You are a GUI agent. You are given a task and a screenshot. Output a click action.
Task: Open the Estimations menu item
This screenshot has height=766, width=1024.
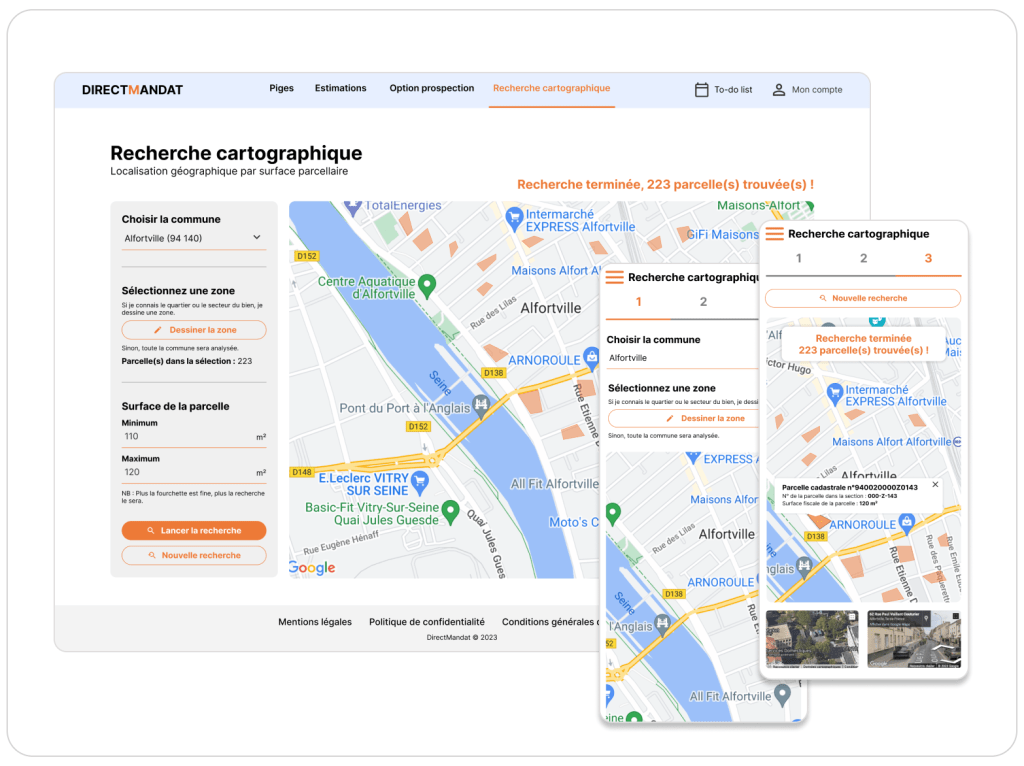tap(340, 88)
